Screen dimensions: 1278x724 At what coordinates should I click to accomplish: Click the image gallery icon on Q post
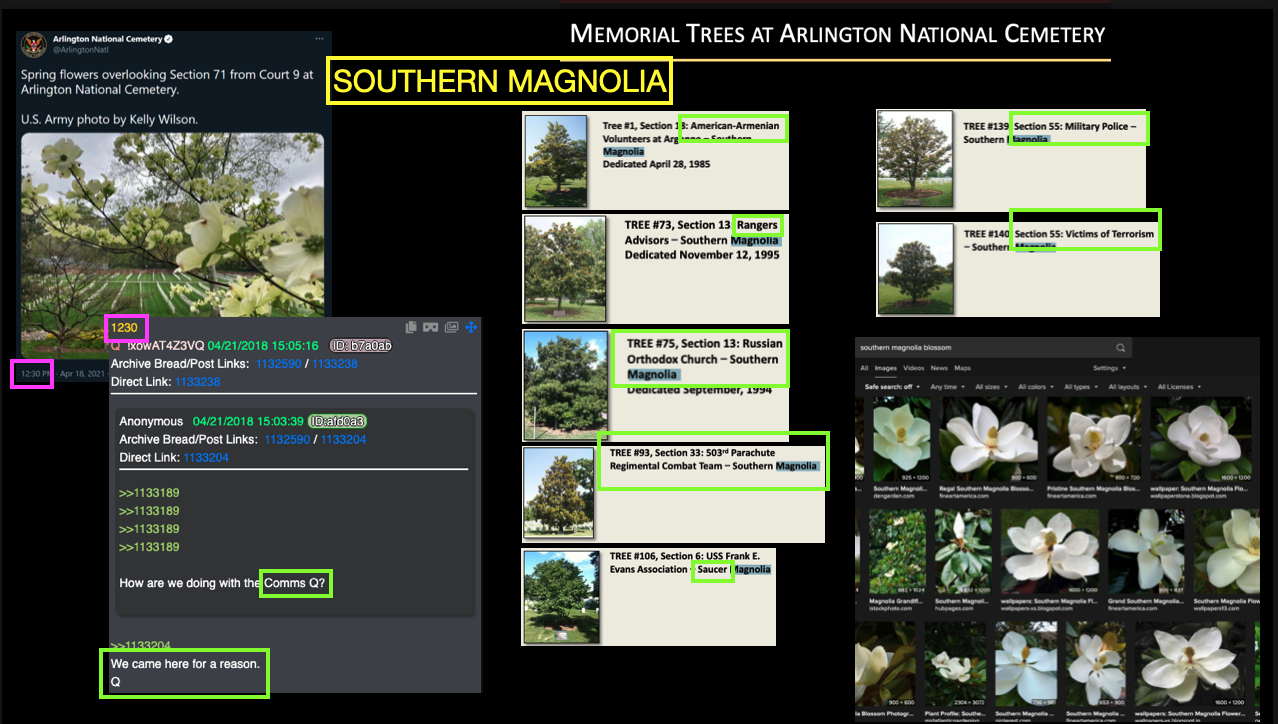(451, 327)
